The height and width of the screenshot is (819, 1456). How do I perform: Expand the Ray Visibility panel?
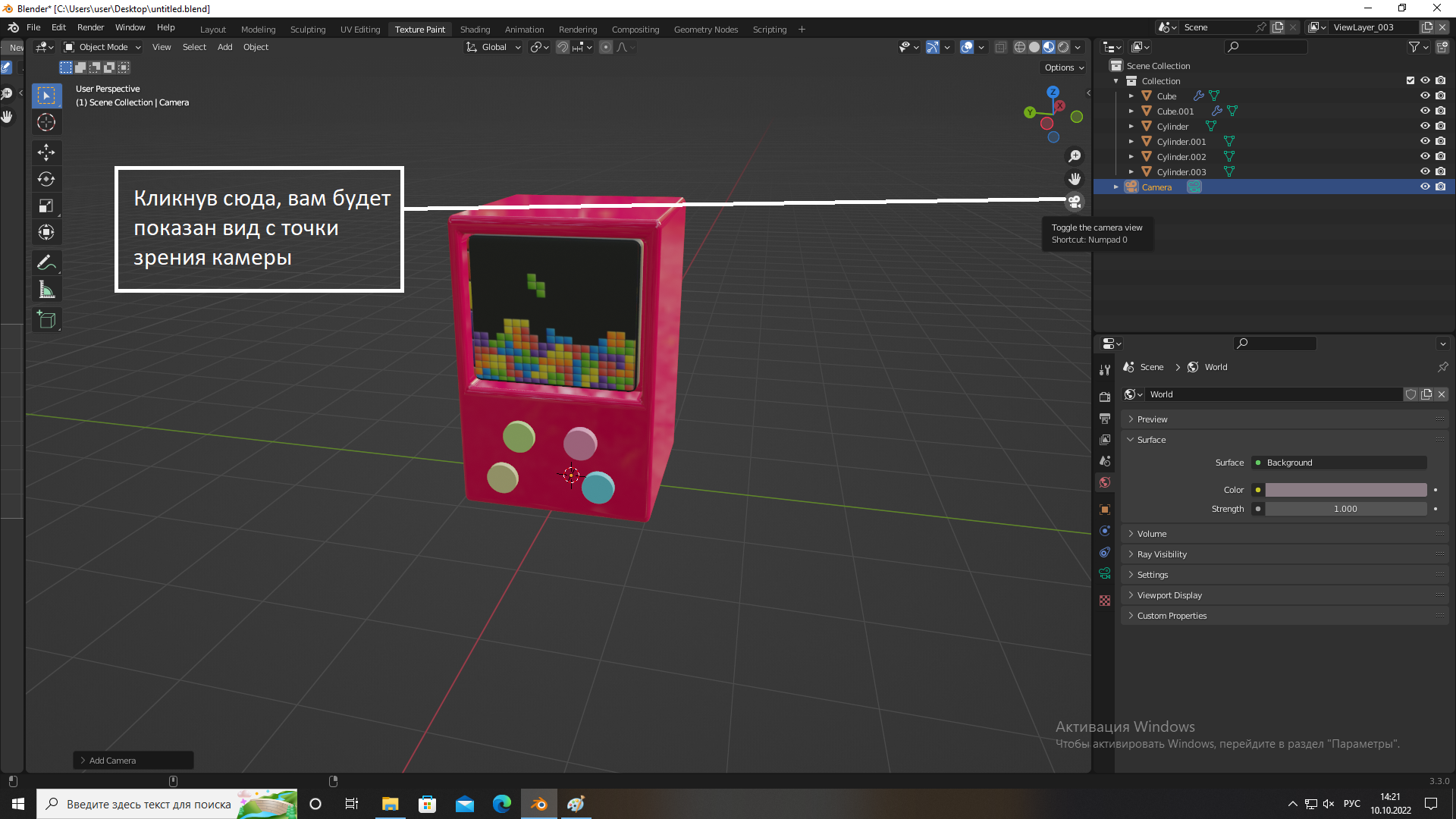(x=1285, y=554)
